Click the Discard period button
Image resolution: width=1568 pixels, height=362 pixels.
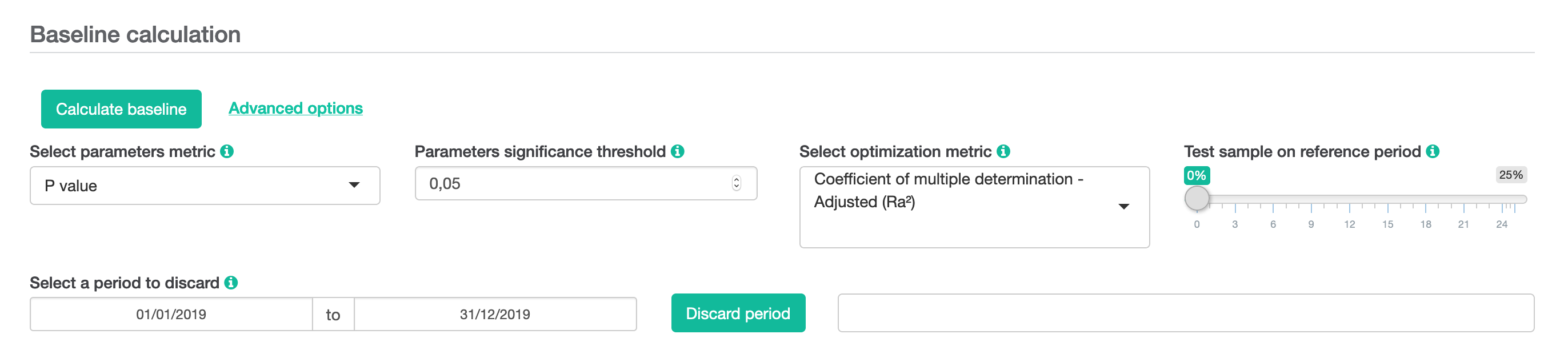click(x=738, y=313)
